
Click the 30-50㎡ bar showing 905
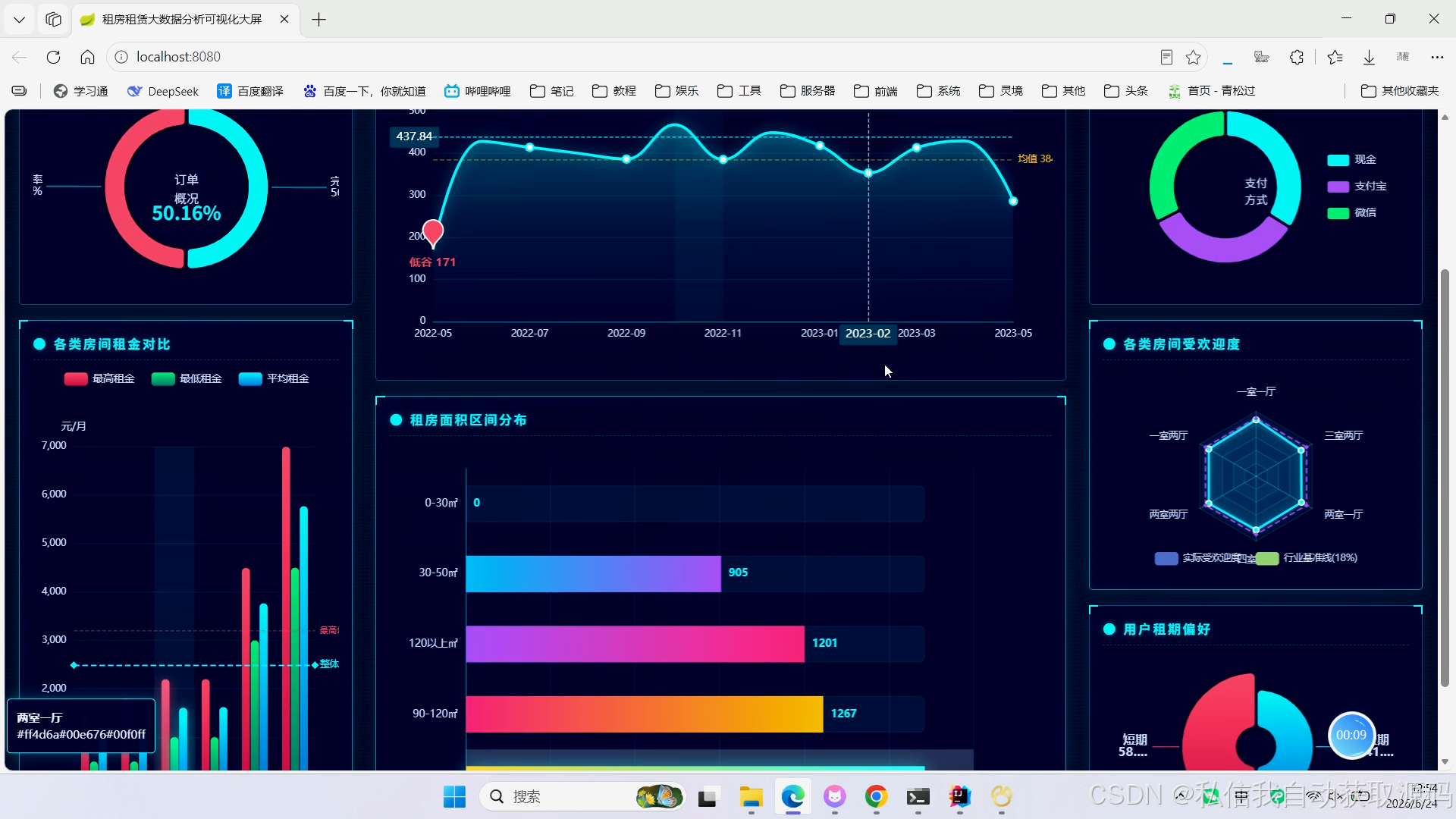coord(593,573)
